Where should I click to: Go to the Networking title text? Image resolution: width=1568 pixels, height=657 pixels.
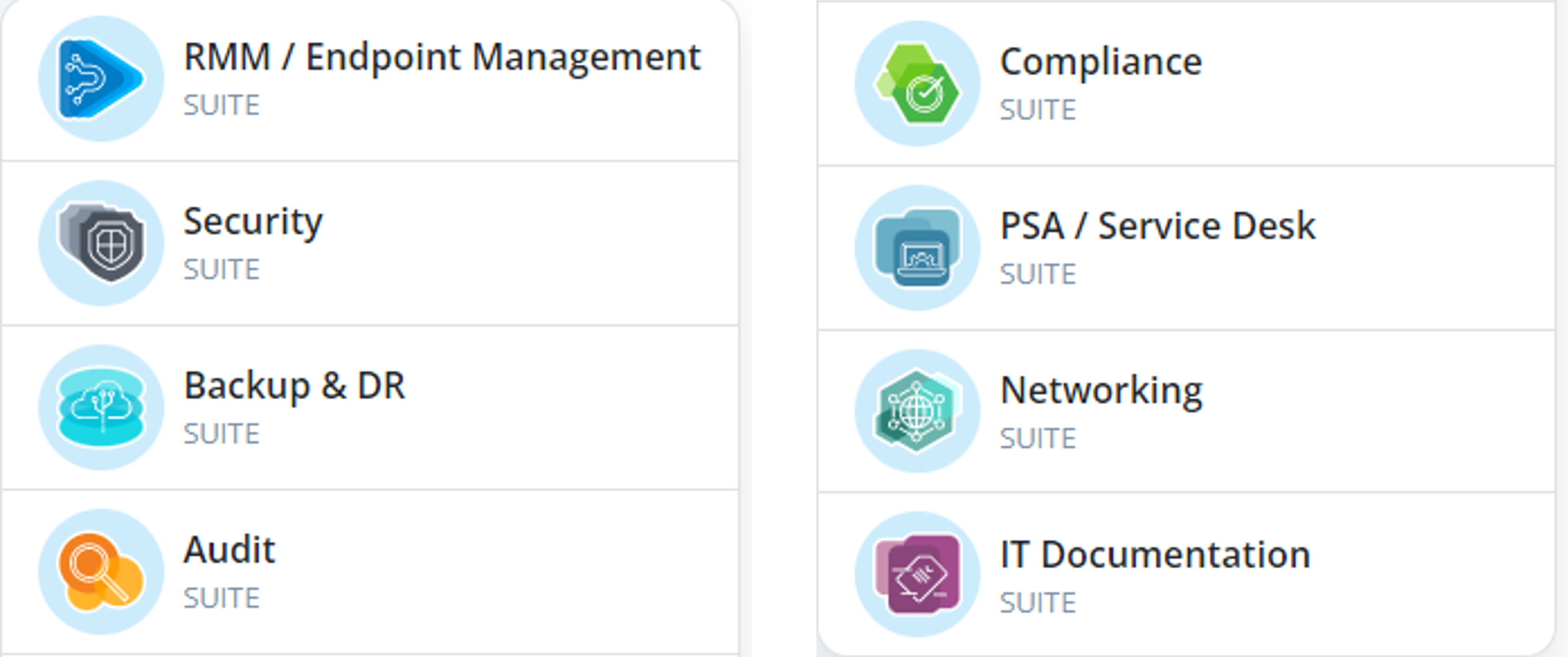(1101, 390)
